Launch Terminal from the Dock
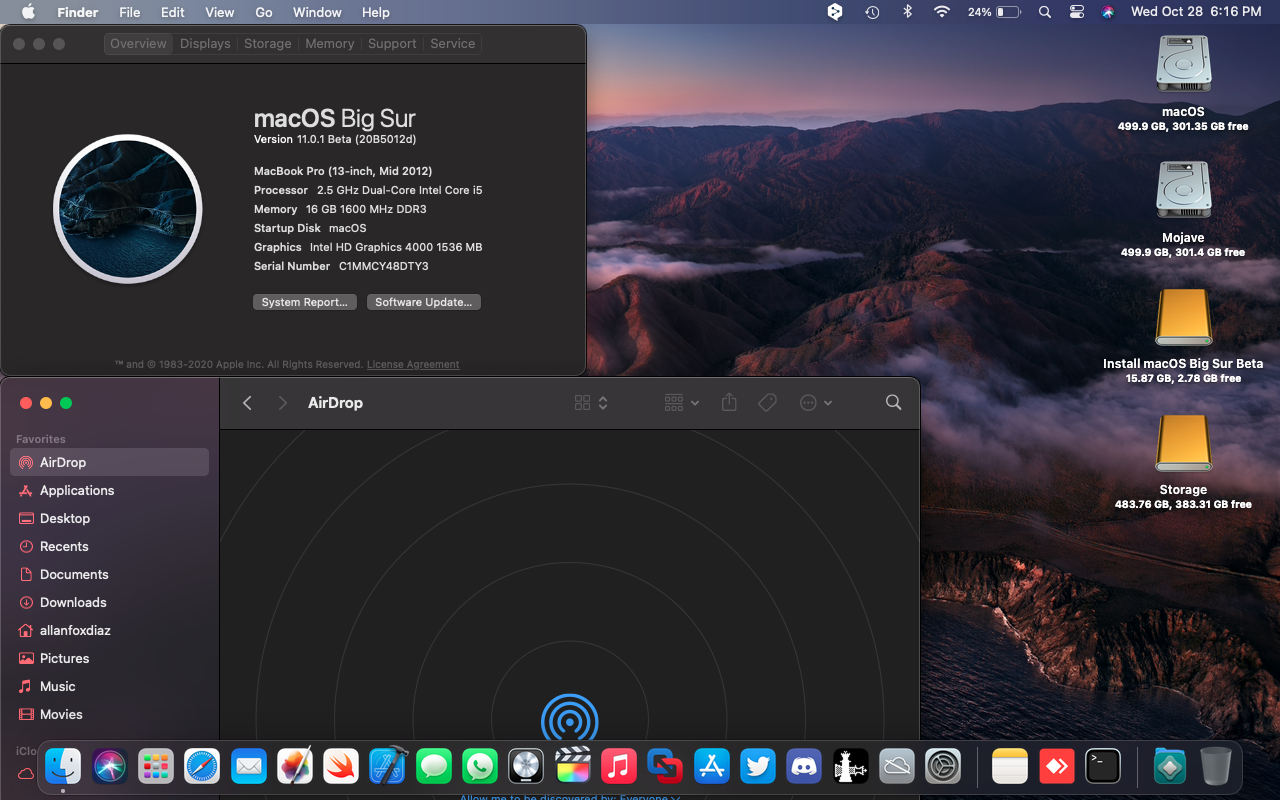 1103,767
